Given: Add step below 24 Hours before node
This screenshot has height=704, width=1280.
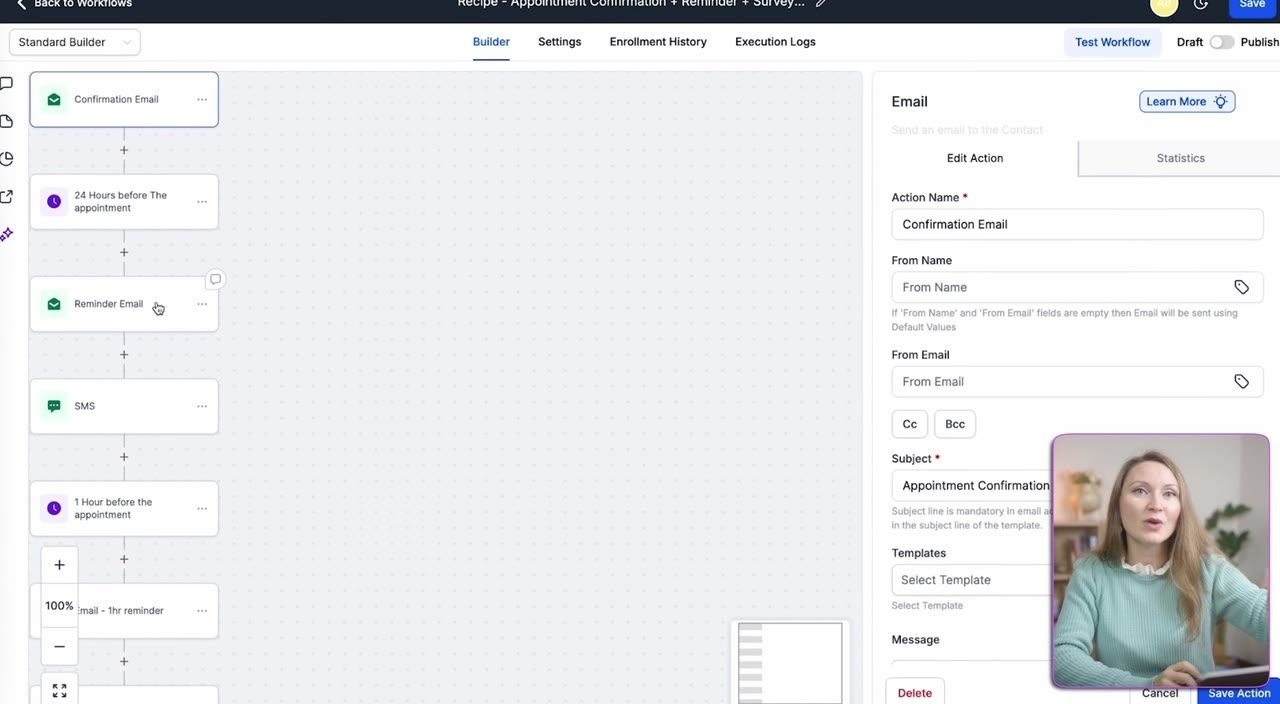Looking at the screenshot, I should click(124, 252).
